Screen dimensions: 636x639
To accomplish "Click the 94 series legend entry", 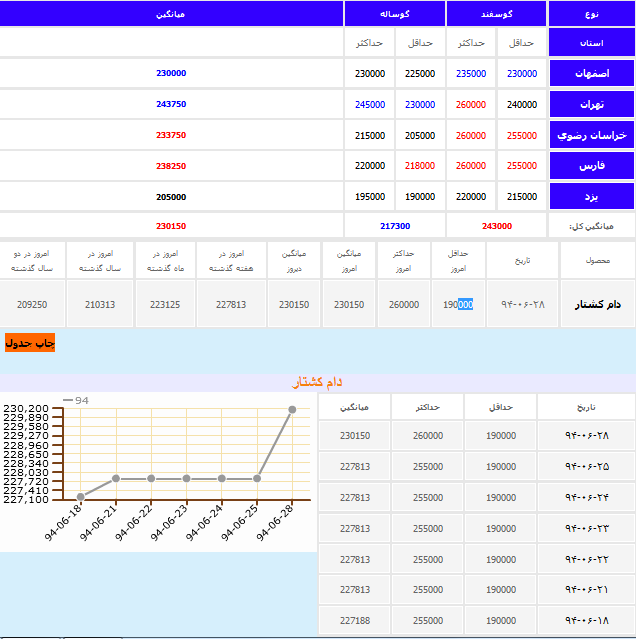I will point(76,400).
